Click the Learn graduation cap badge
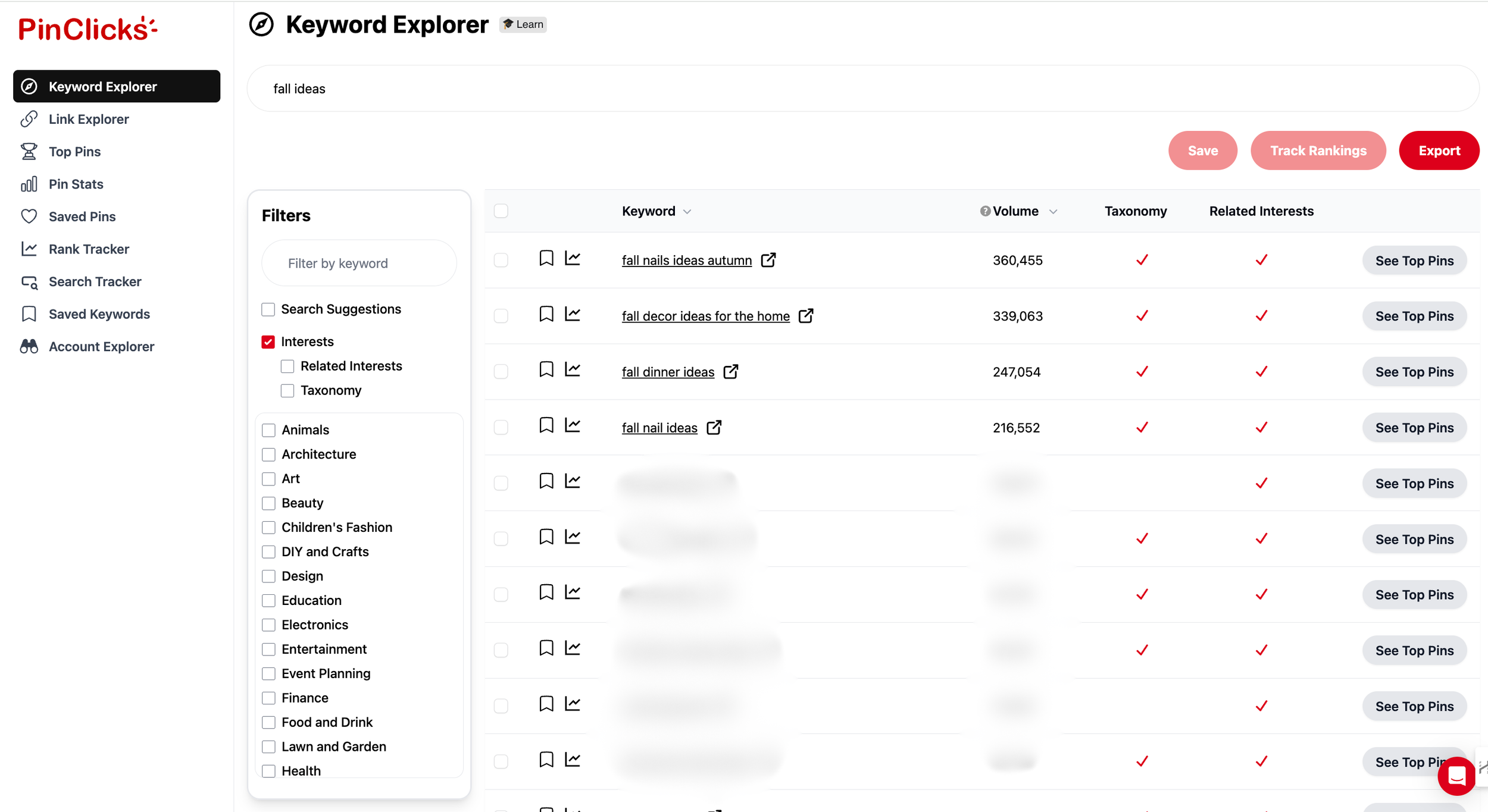 (x=523, y=24)
